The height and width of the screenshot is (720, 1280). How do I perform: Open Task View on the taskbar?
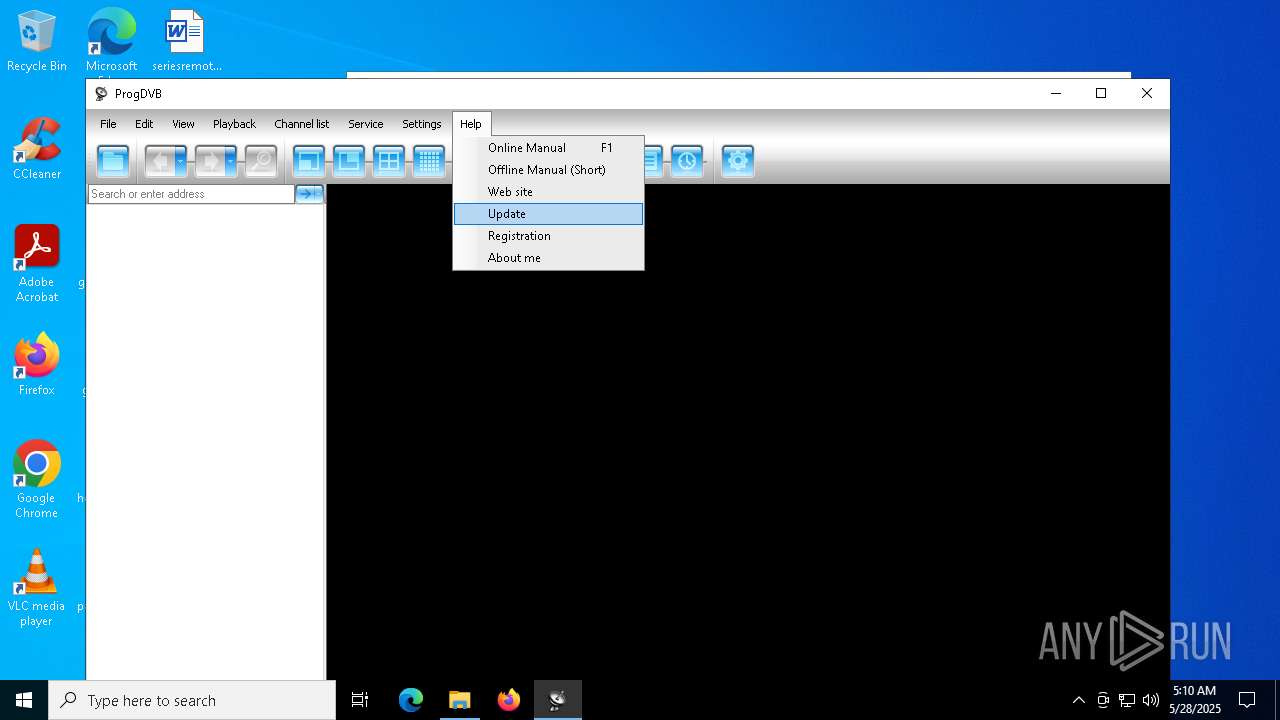[x=360, y=700]
